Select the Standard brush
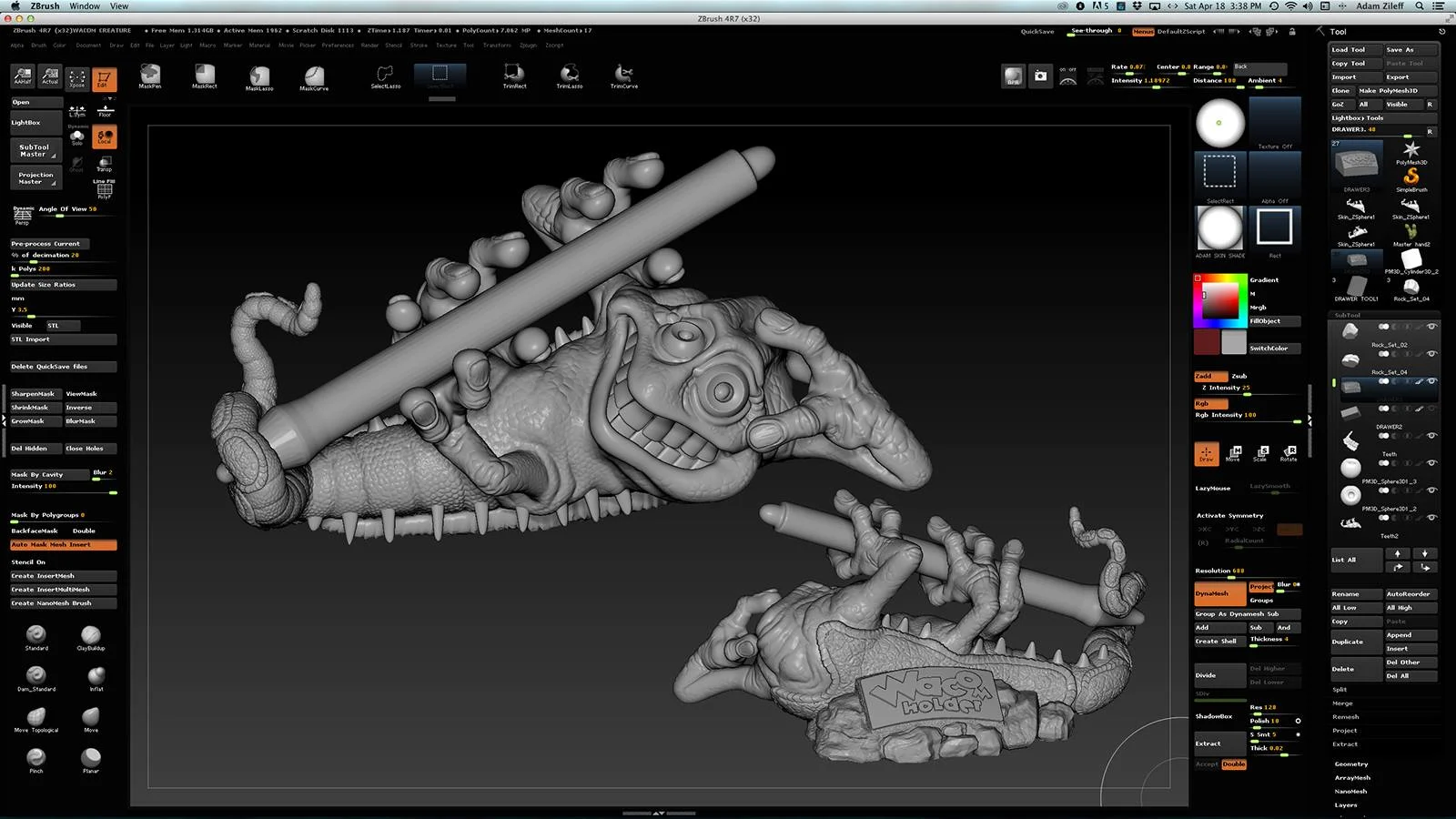The image size is (1456, 819). [x=36, y=637]
